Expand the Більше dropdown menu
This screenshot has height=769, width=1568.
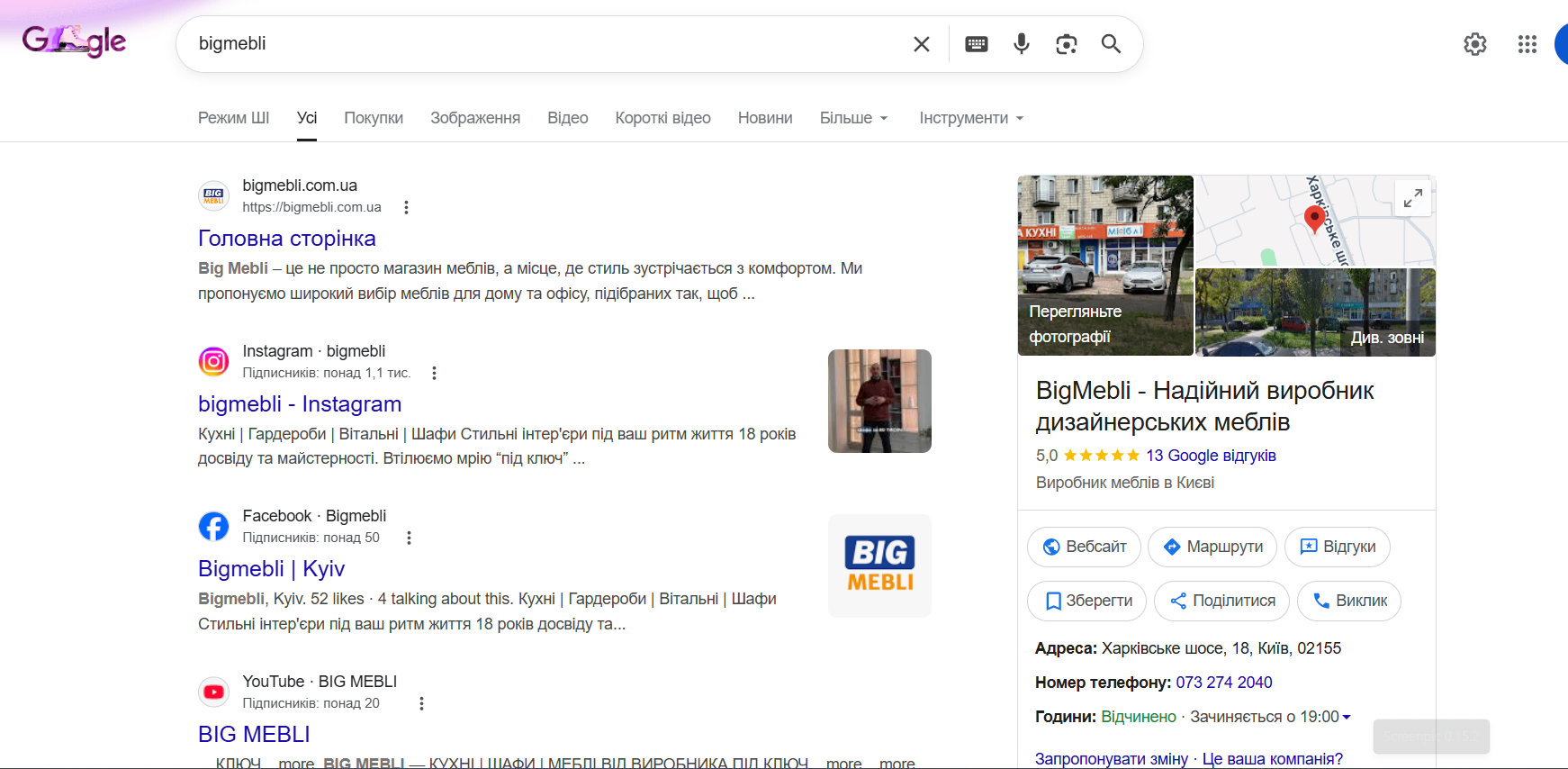[x=854, y=118]
